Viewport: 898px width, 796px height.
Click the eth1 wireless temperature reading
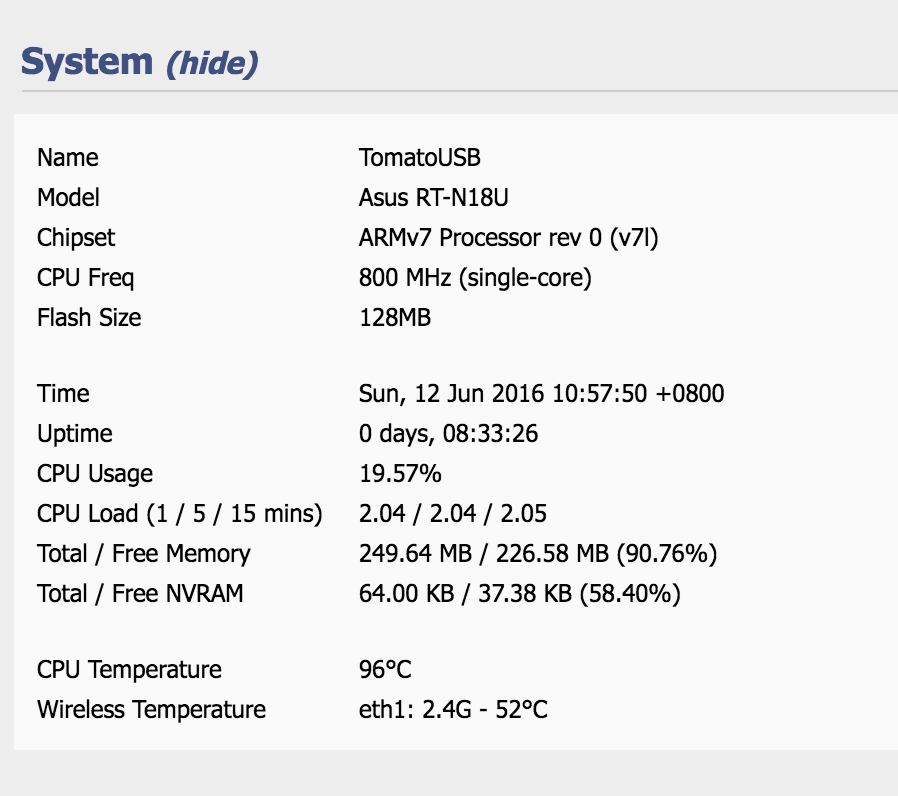coord(453,710)
